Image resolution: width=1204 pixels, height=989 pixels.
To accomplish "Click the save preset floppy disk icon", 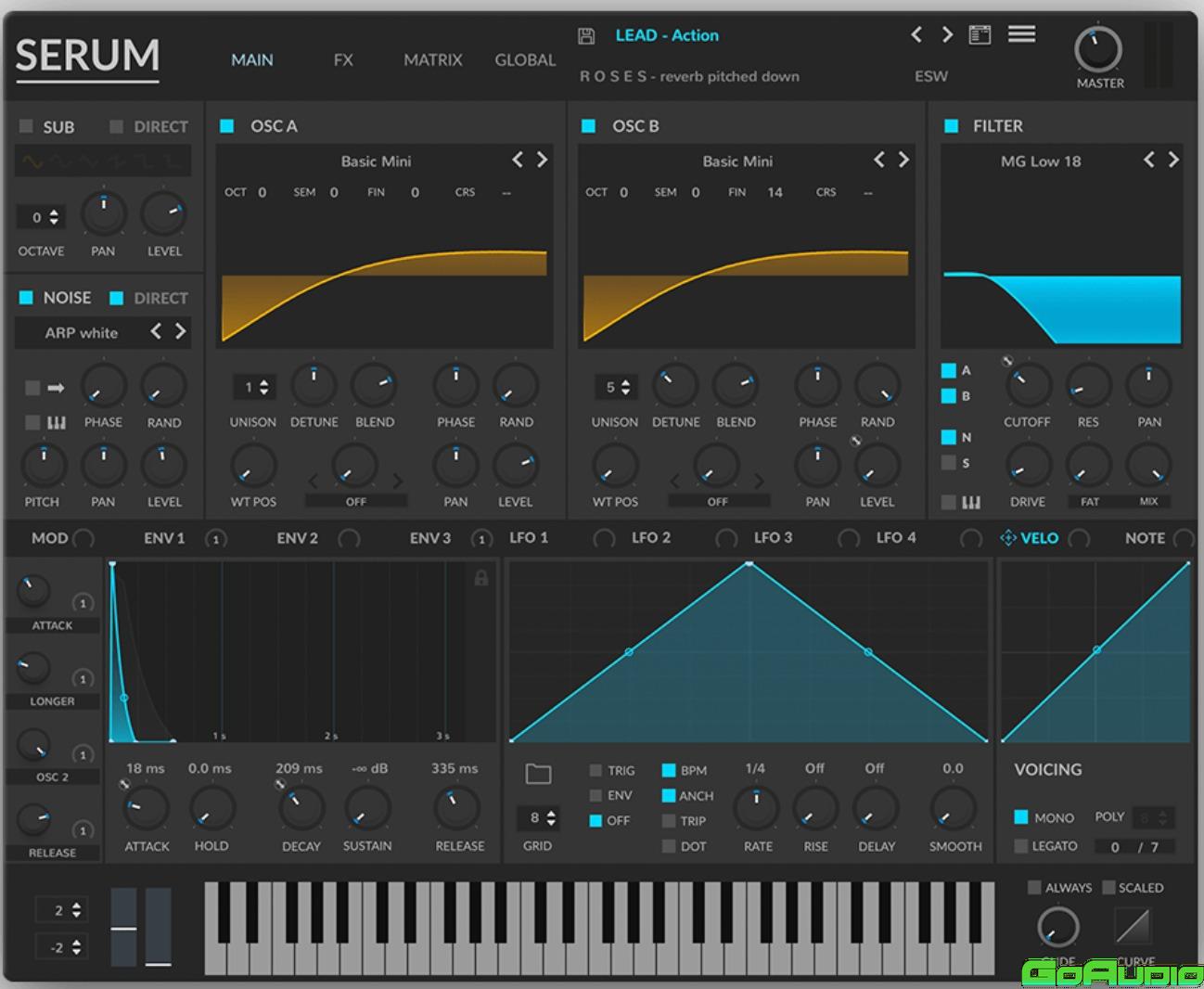I will [585, 36].
